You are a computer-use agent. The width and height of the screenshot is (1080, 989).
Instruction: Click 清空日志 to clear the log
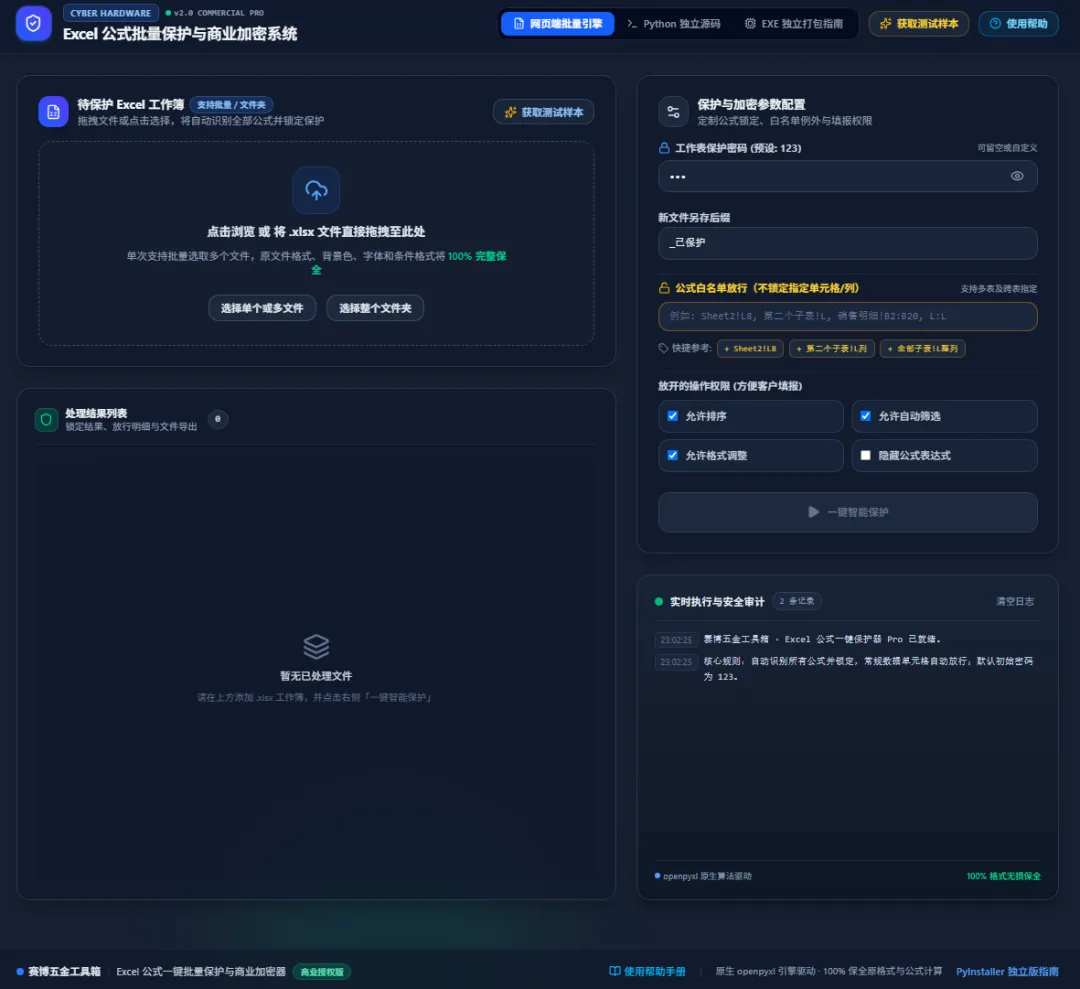[1015, 601]
